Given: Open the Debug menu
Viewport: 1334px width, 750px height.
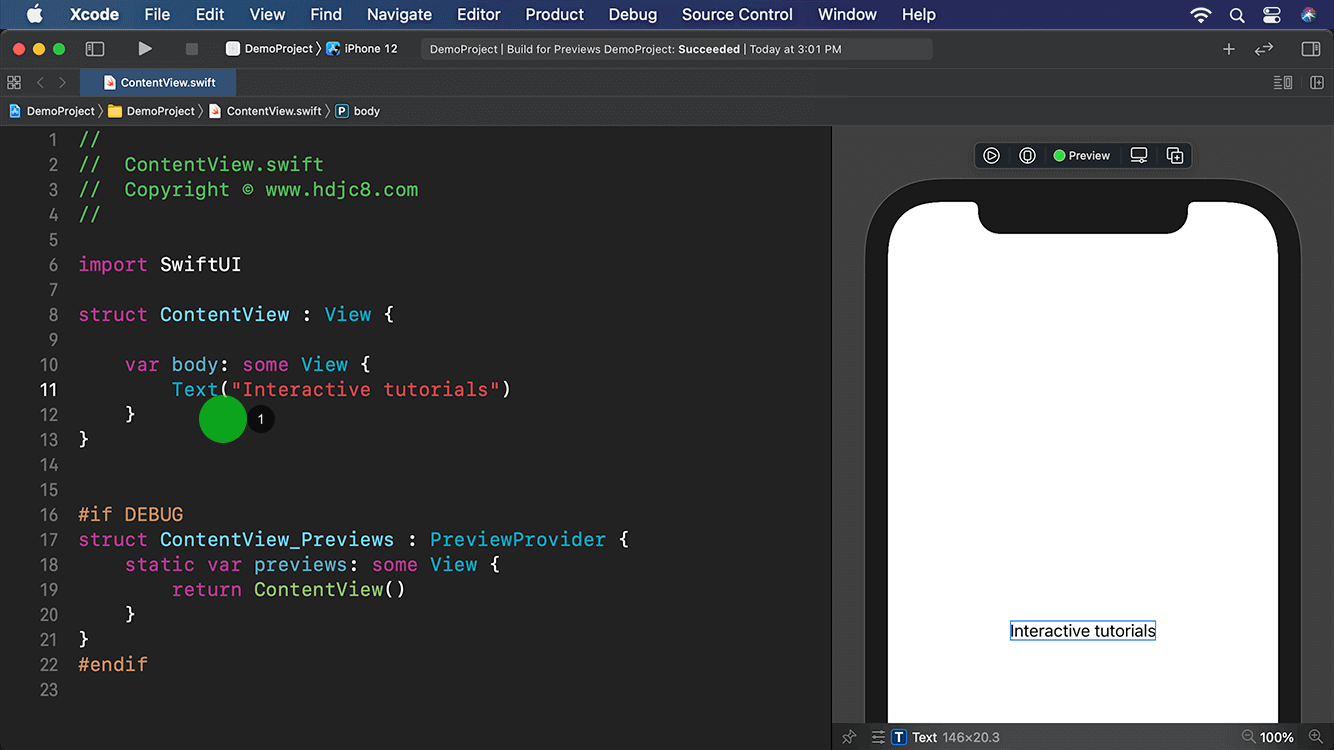Looking at the screenshot, I should 633,14.
